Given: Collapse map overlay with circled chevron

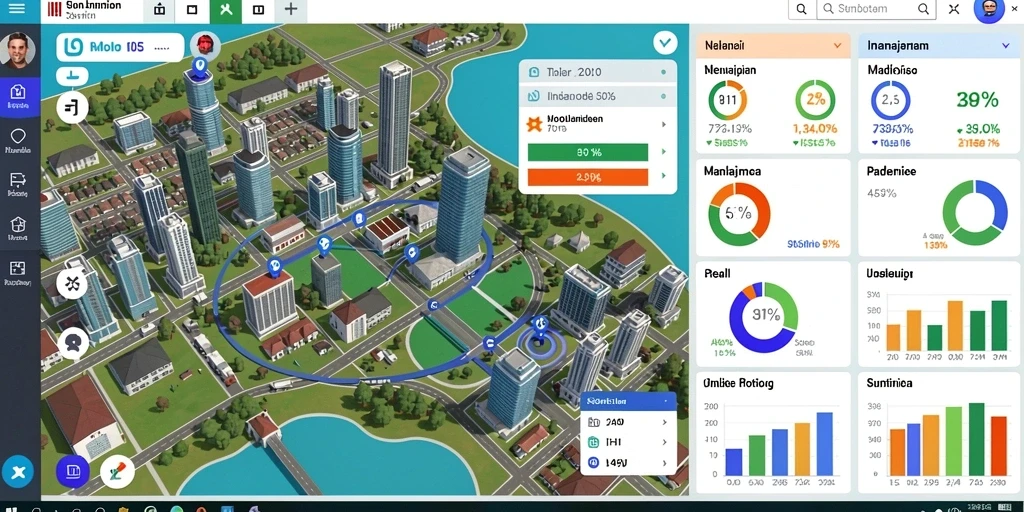Looking at the screenshot, I should 665,44.
